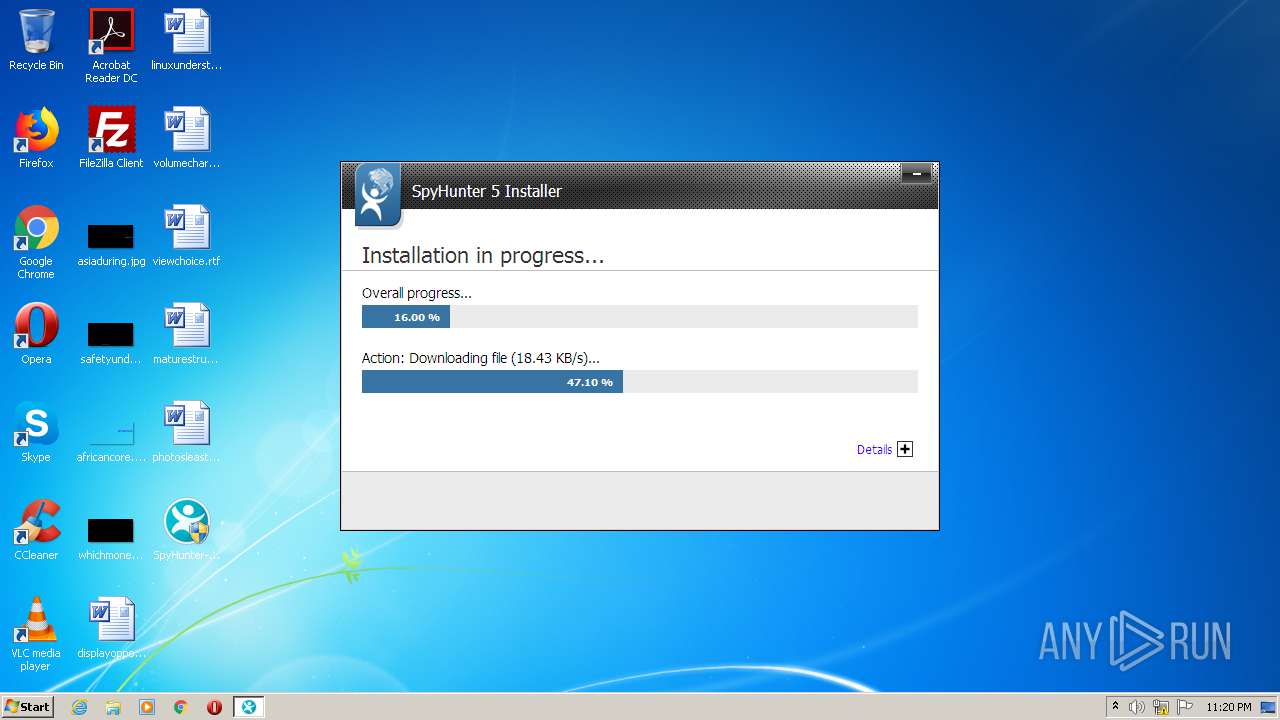Click the 'Overall progress...' label
Viewport: 1280px width, 720px height.
coord(416,293)
